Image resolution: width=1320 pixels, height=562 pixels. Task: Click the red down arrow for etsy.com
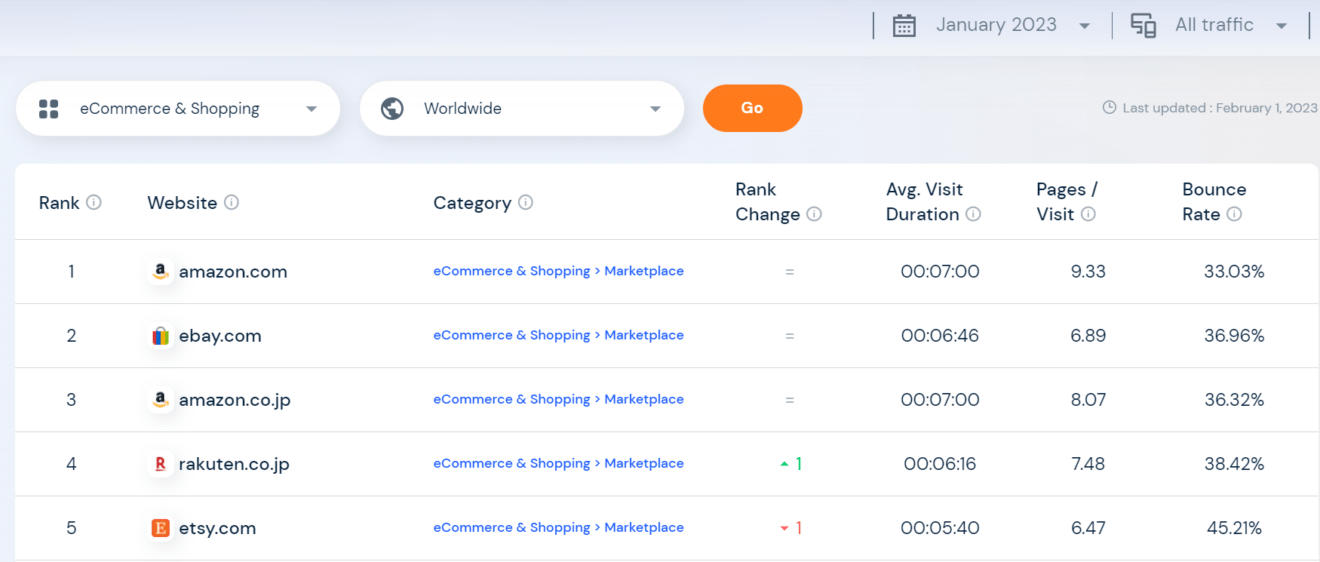pyautogui.click(x=784, y=528)
